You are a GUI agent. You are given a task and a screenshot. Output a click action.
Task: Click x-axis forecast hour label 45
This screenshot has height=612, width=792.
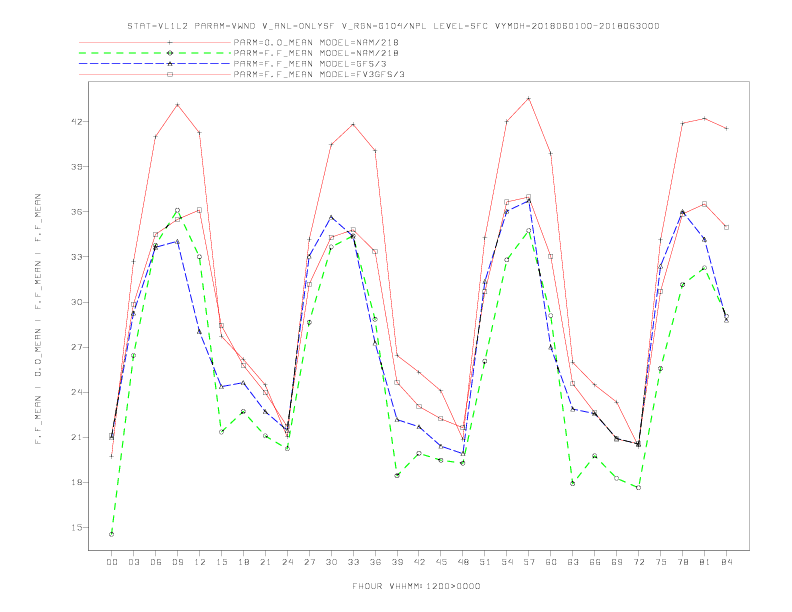[441, 562]
